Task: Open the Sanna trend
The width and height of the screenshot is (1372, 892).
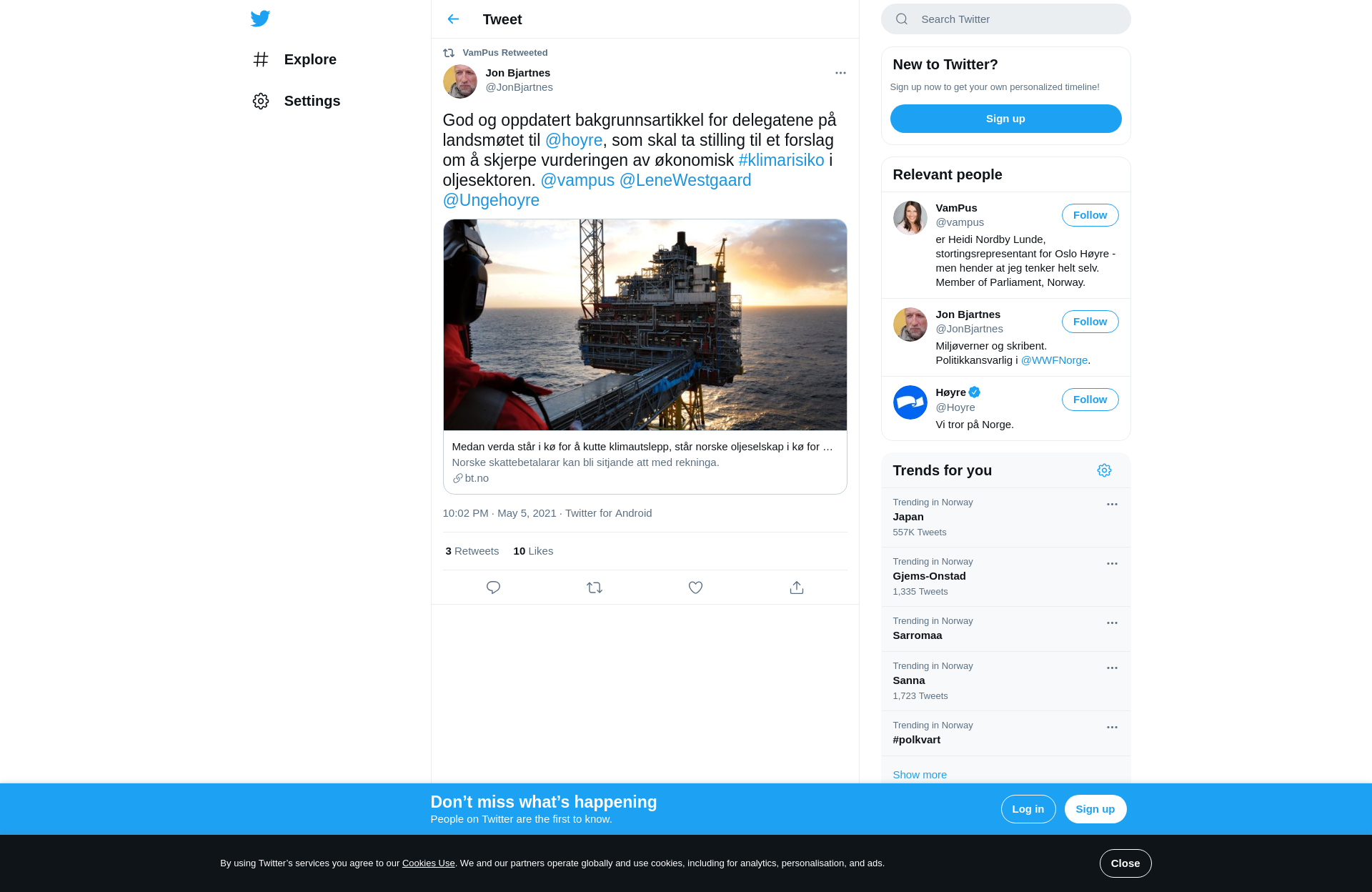Action: pyautogui.click(x=1005, y=681)
